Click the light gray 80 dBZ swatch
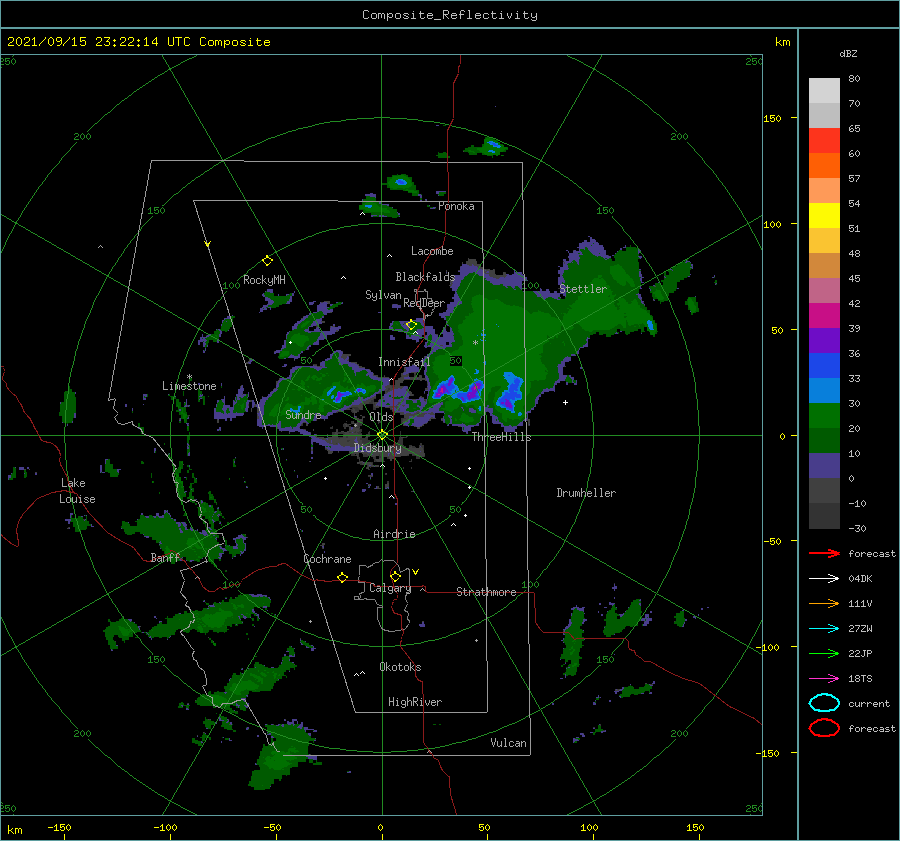Image resolution: width=900 pixels, height=841 pixels. click(x=824, y=91)
